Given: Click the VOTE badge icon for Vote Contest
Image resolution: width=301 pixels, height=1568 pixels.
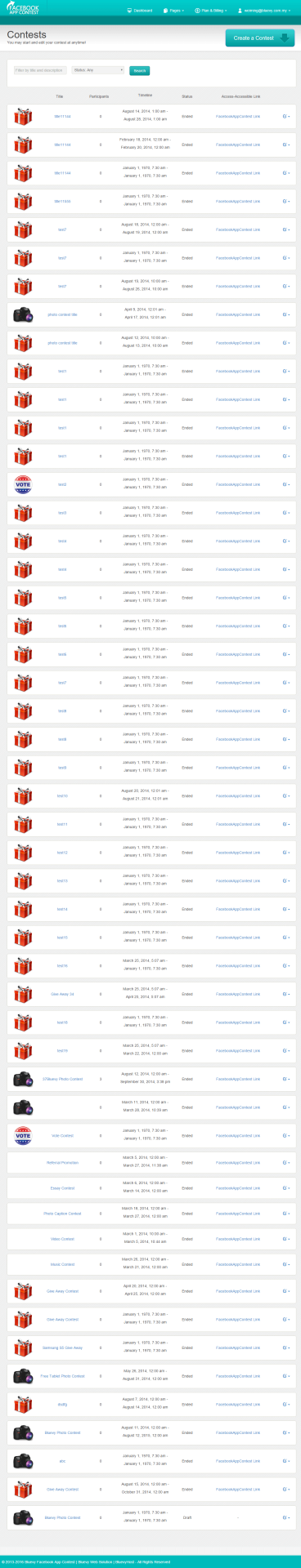Looking at the screenshot, I should click(23, 1135).
